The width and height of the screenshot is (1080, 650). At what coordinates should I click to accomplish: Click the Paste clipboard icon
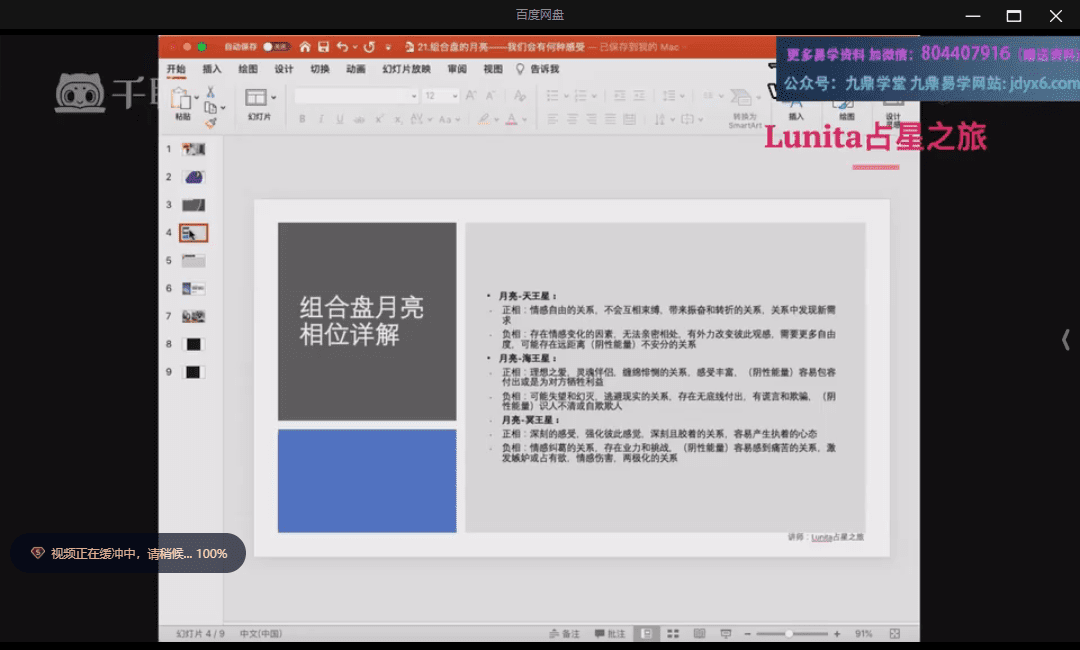[182, 99]
